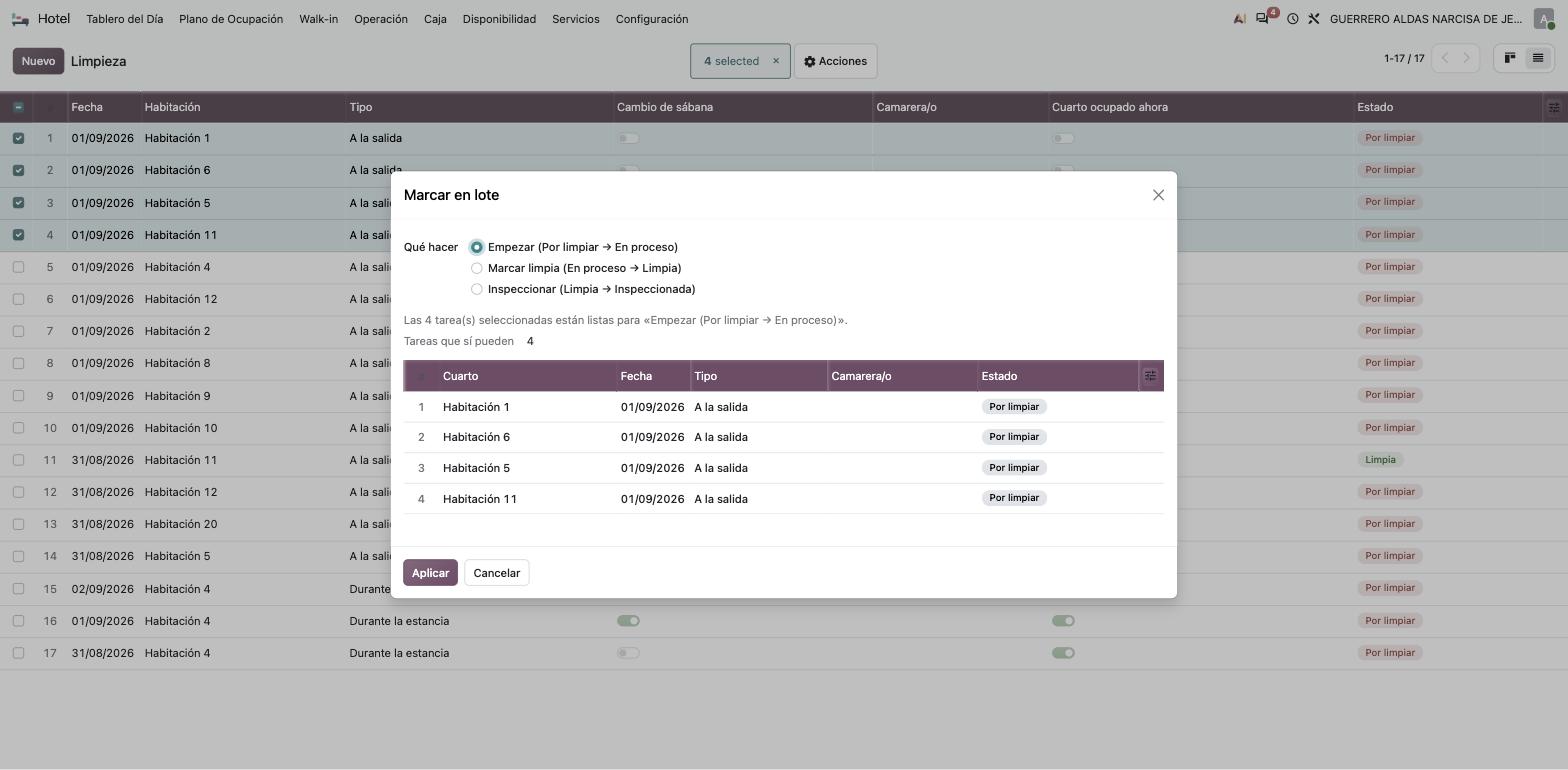Viewport: 1568px width, 770px height.
Task: Select Marcar limpia (En proceso → Limpia) option
Action: pos(477,268)
